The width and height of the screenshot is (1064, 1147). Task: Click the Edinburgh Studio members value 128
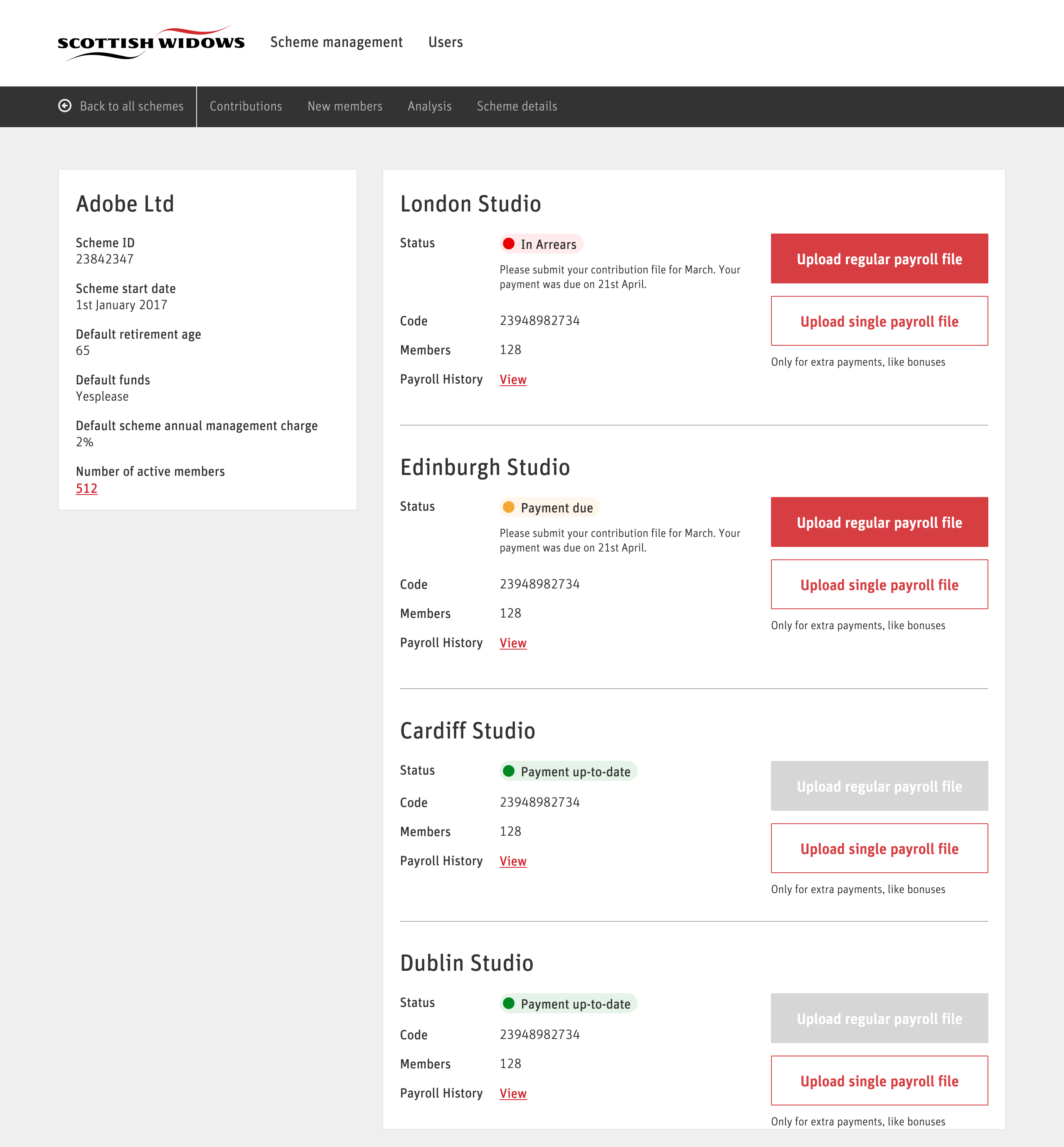click(x=510, y=613)
